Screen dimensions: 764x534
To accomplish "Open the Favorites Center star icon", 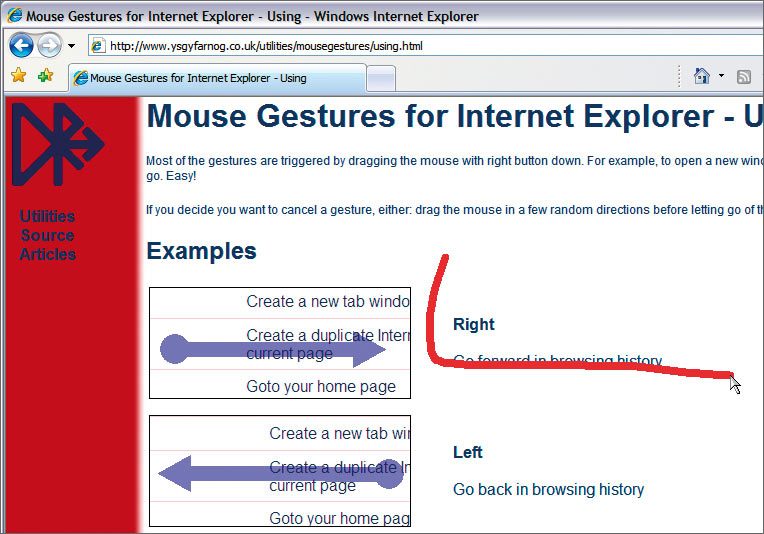I will [19, 76].
